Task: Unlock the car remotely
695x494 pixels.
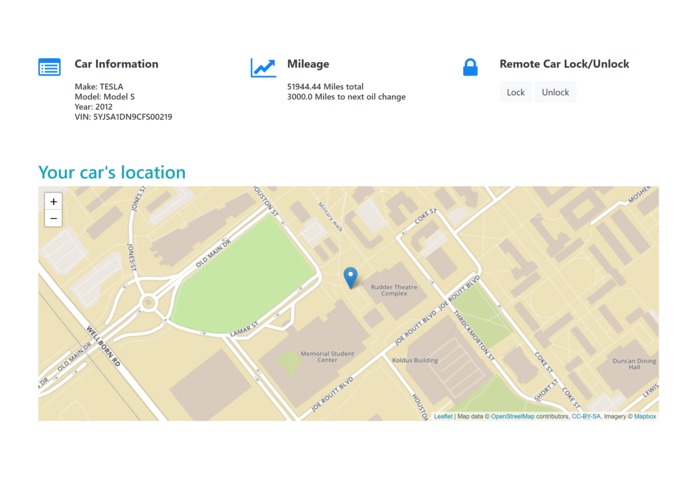Action: 555,92
